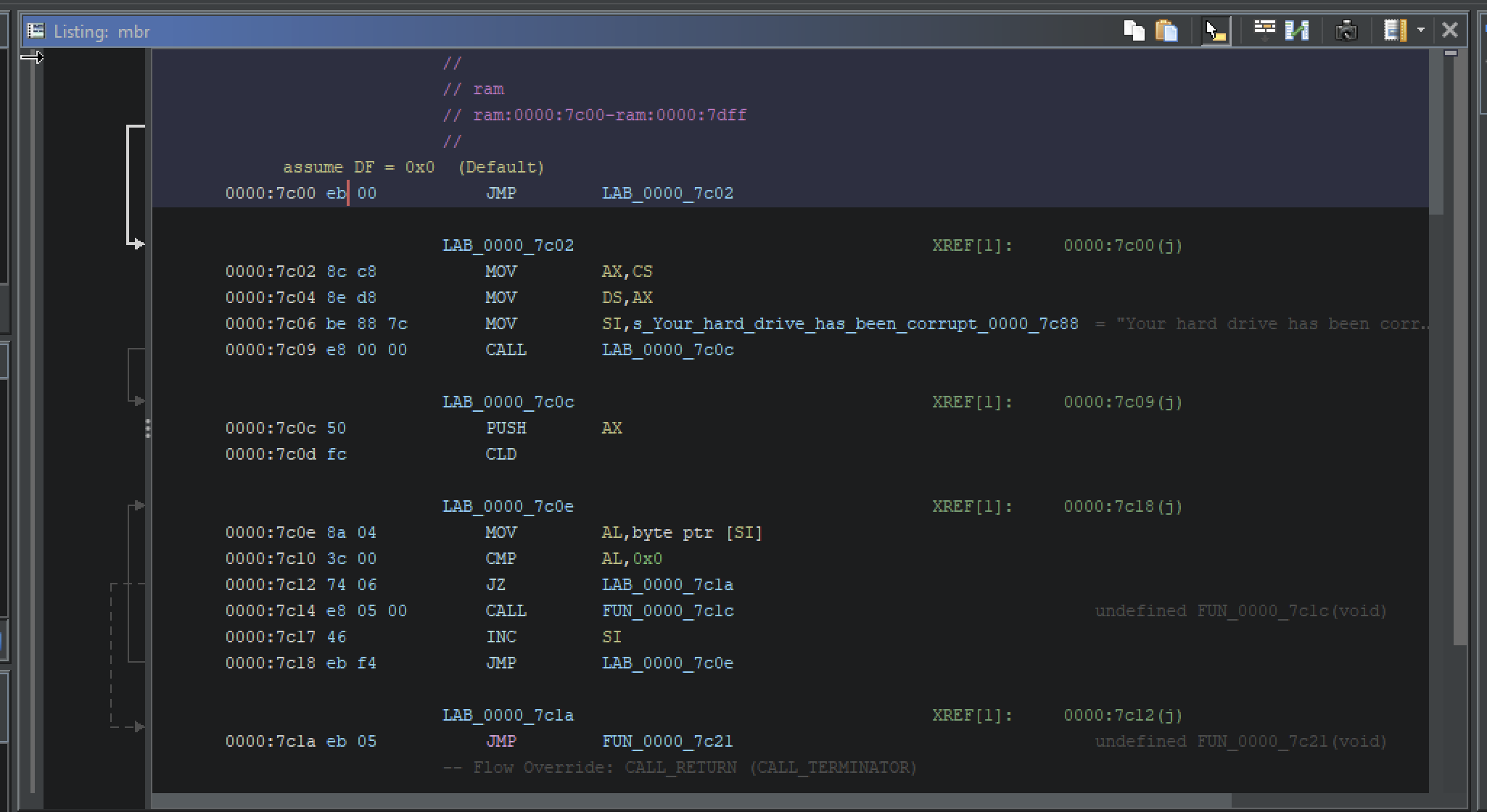1487x812 pixels.
Task: Click CALL operand LAB_0000_7c0c
Action: point(667,349)
